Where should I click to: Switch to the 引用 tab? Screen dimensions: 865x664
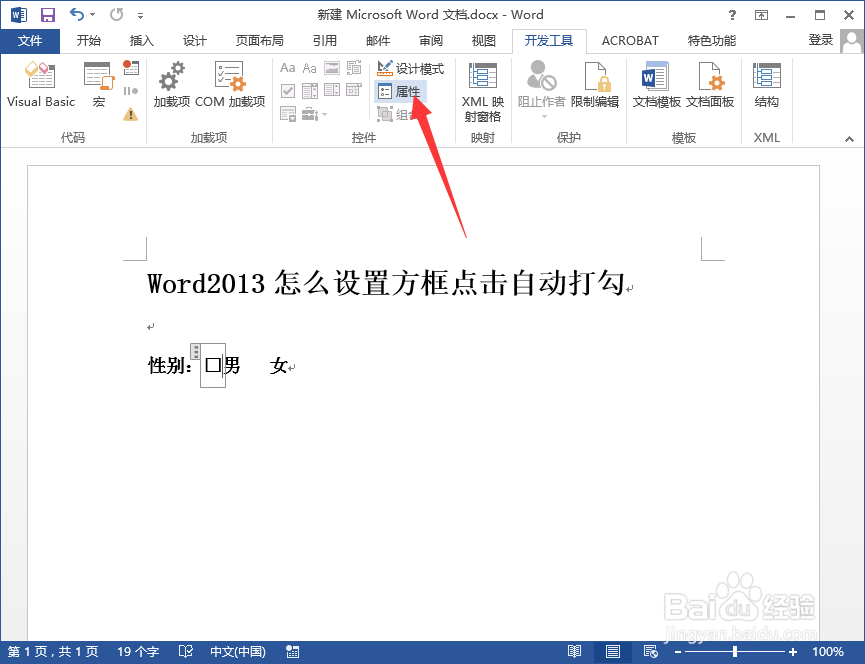[324, 41]
